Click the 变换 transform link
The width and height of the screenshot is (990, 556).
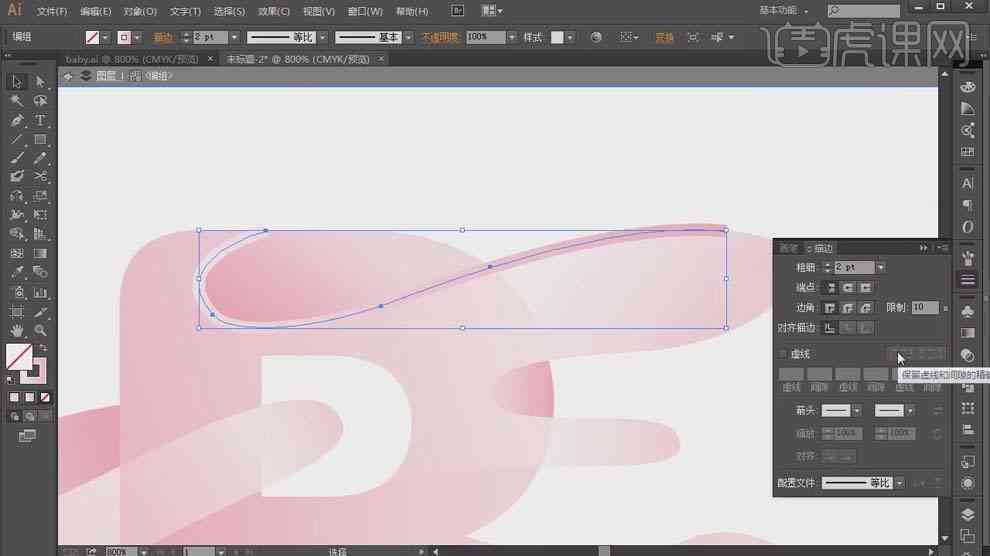point(664,37)
